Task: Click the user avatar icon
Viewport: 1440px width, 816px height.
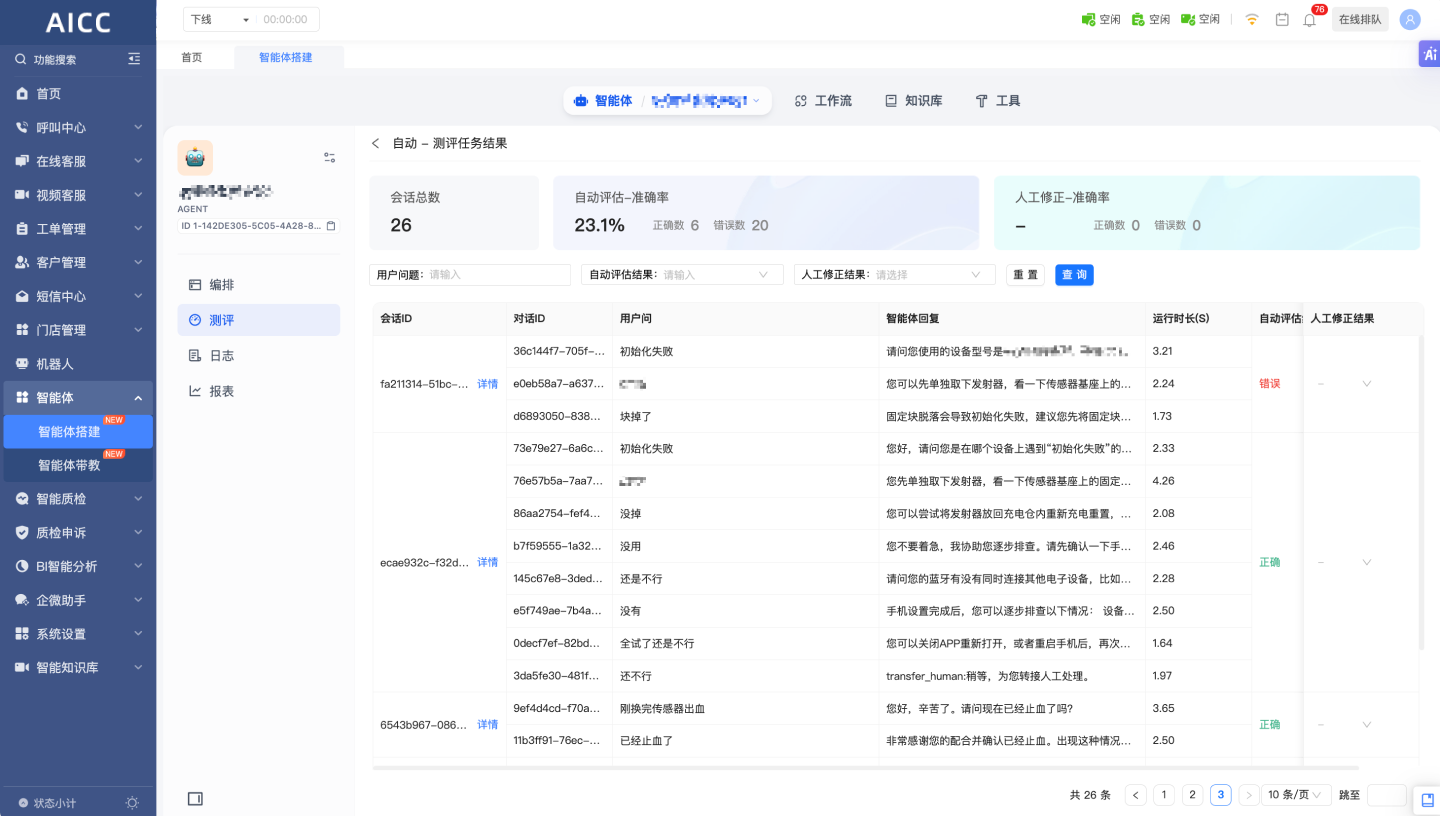Action: (x=1410, y=20)
